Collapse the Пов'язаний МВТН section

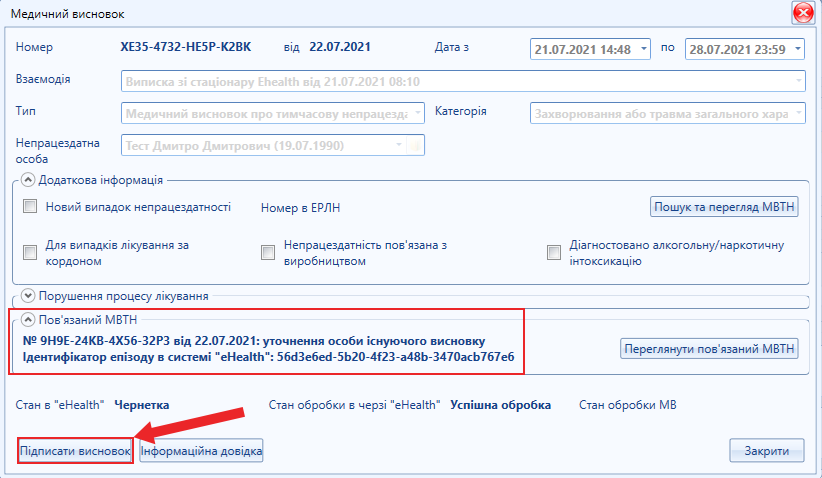pos(28,320)
